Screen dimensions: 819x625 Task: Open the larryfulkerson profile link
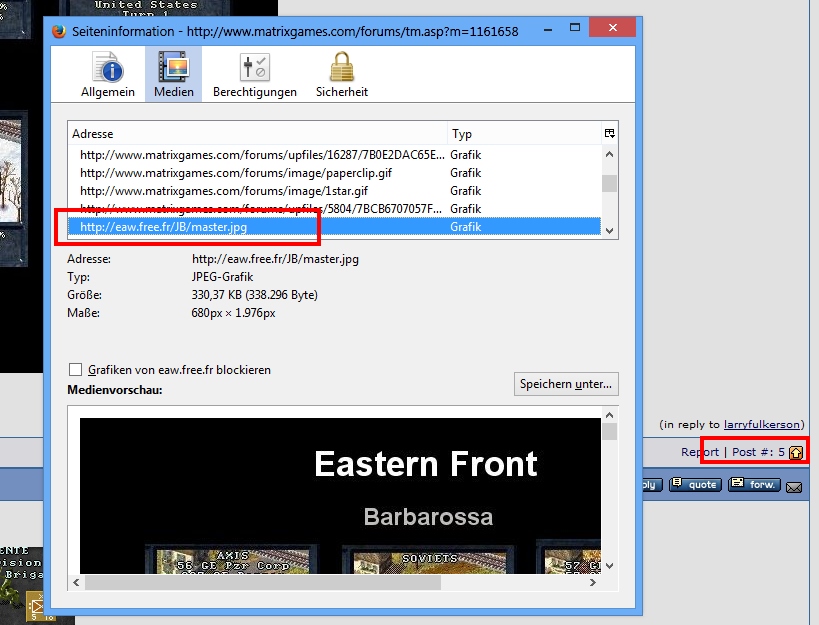tap(762, 424)
